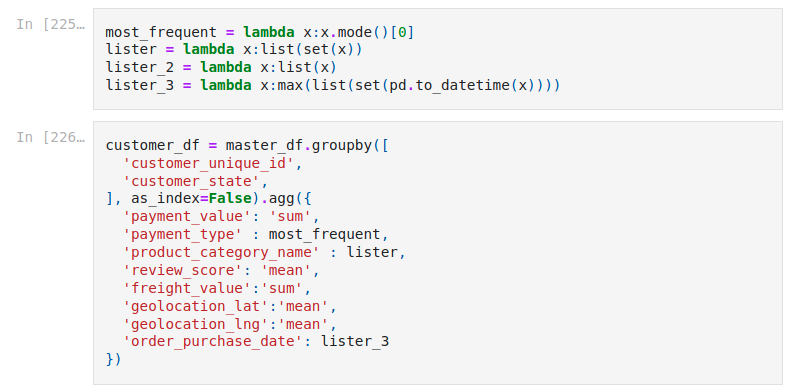This screenshot has width=794, height=391.
Task: Click the 'product_category_name' key
Action: click(221, 252)
